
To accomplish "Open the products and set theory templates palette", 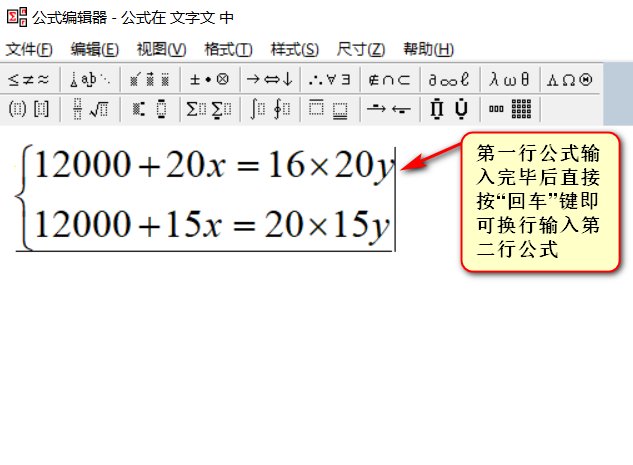I will [x=449, y=109].
